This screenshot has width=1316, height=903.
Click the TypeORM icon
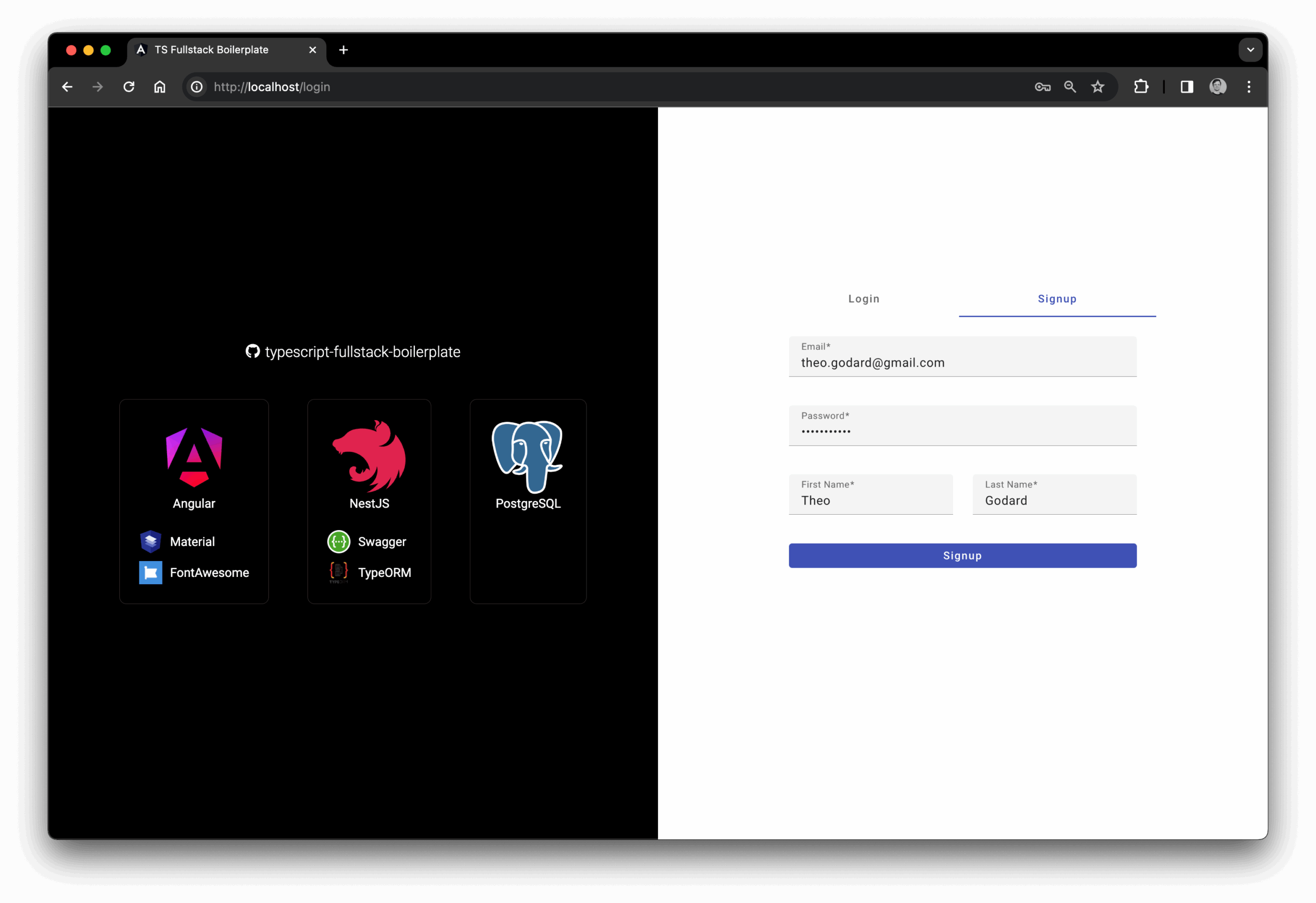click(x=339, y=572)
